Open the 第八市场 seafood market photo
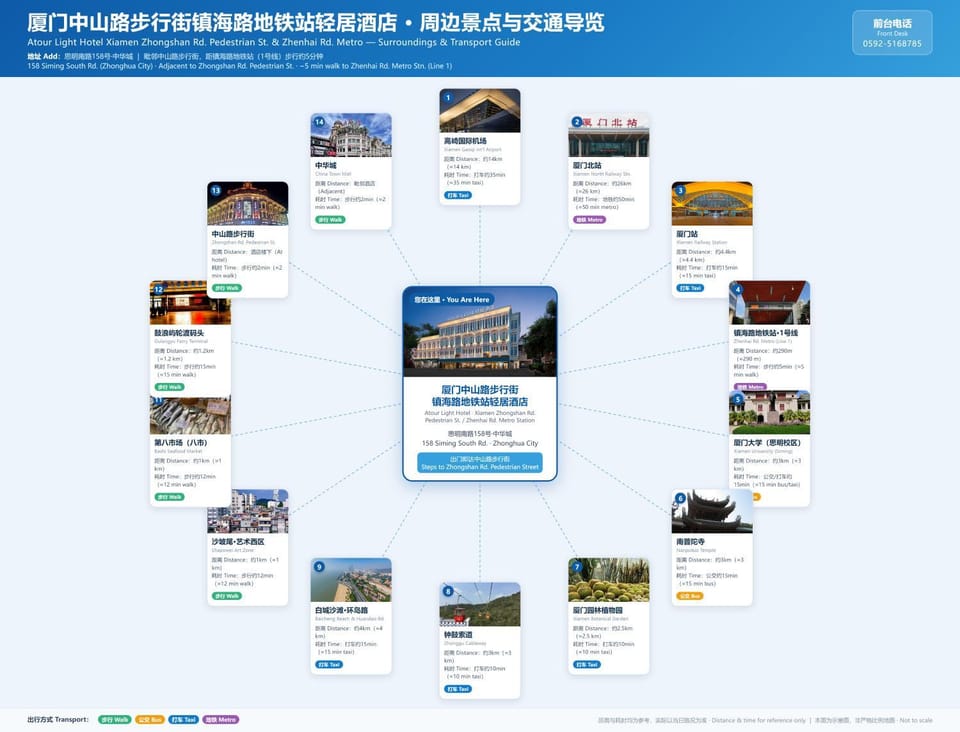The image size is (960, 732). pos(190,415)
